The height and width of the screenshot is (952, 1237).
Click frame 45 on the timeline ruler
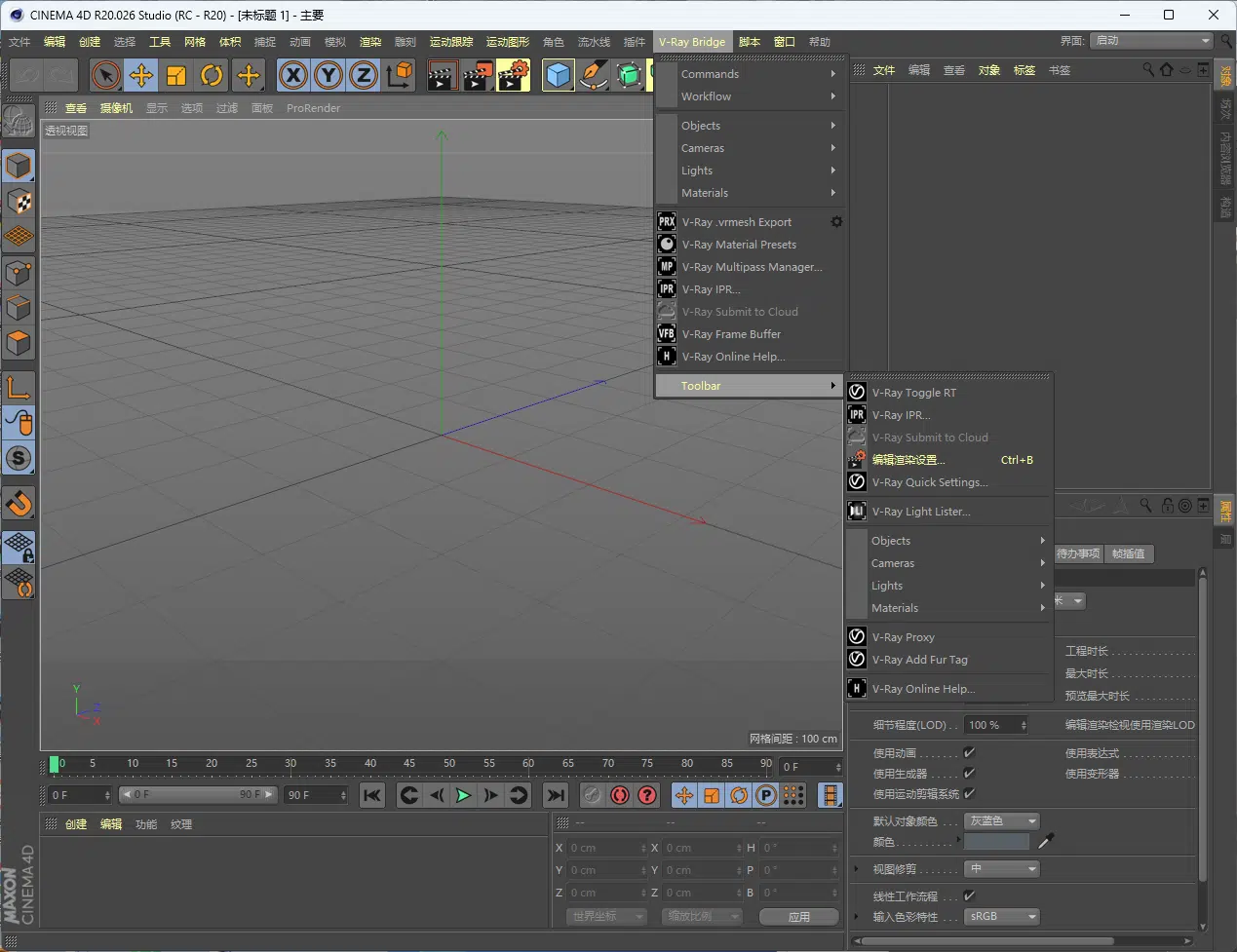coord(409,764)
